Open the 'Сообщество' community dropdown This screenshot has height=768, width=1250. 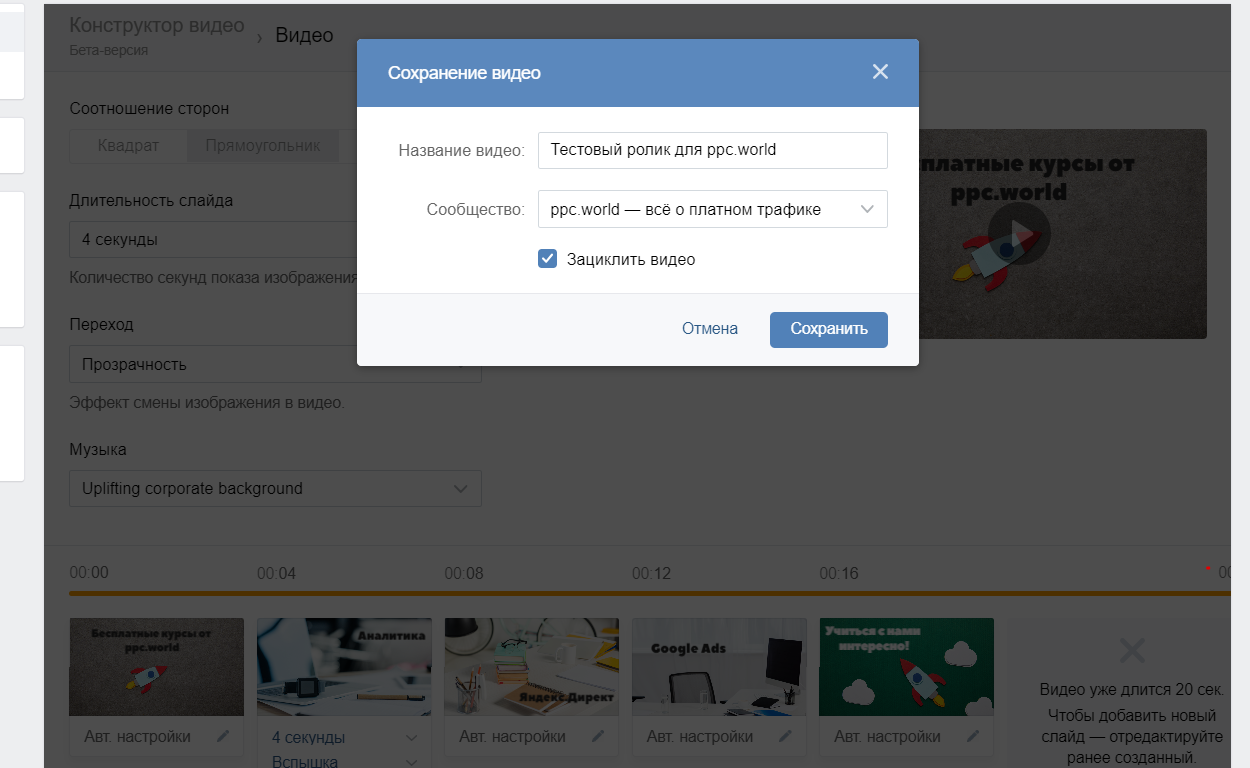[712, 209]
